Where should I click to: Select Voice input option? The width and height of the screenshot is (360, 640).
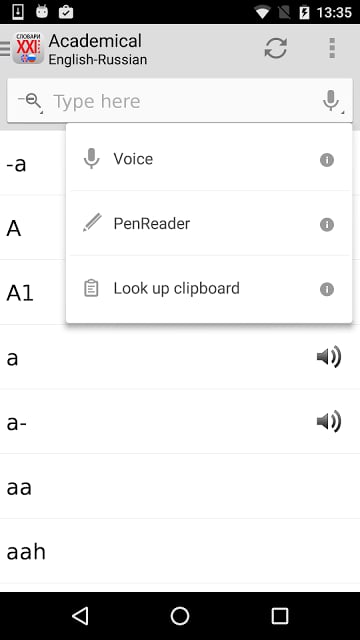tap(209, 158)
